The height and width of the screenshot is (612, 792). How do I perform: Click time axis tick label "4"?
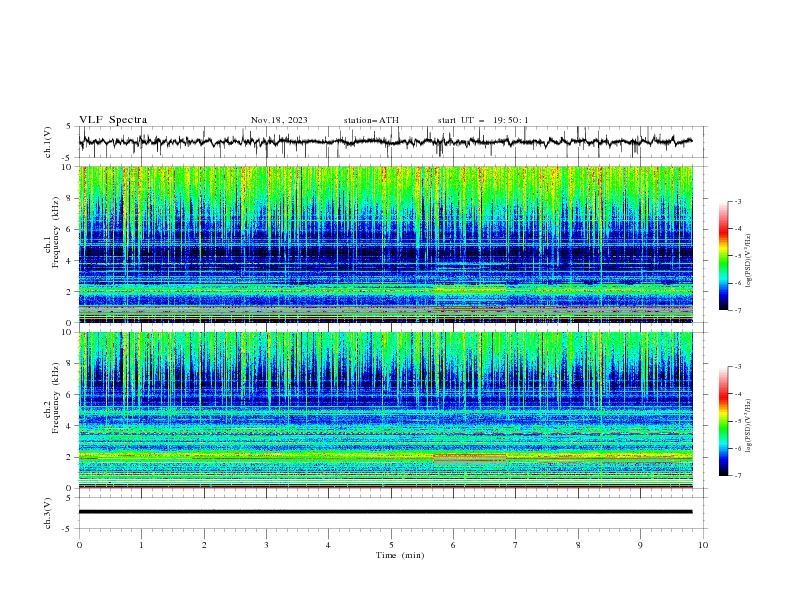click(329, 545)
